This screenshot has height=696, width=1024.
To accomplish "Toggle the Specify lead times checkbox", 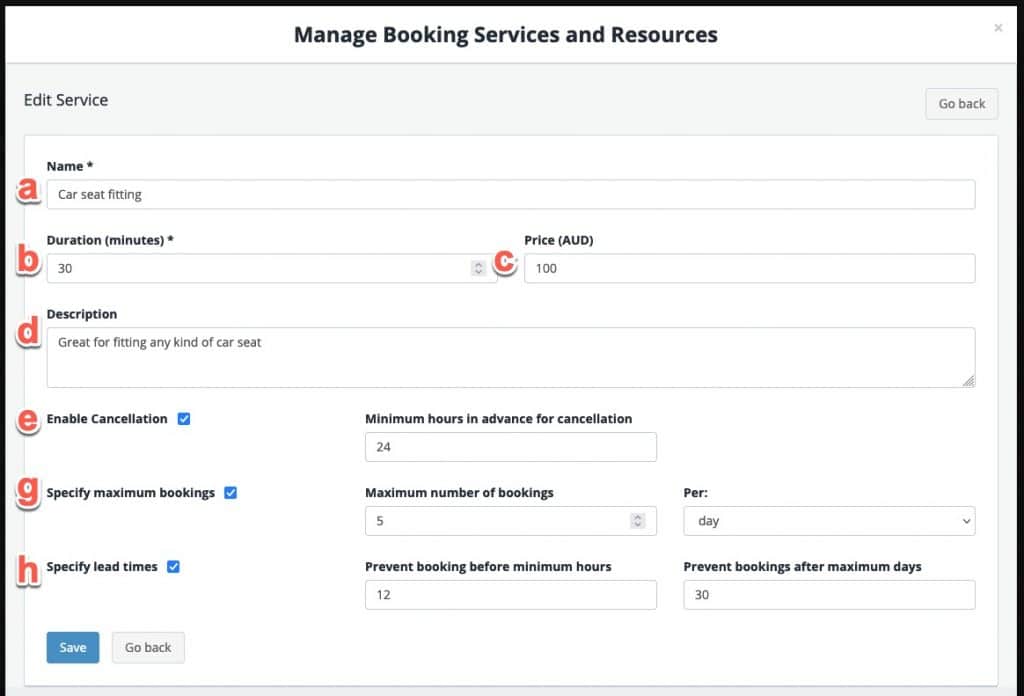I will coord(174,566).
